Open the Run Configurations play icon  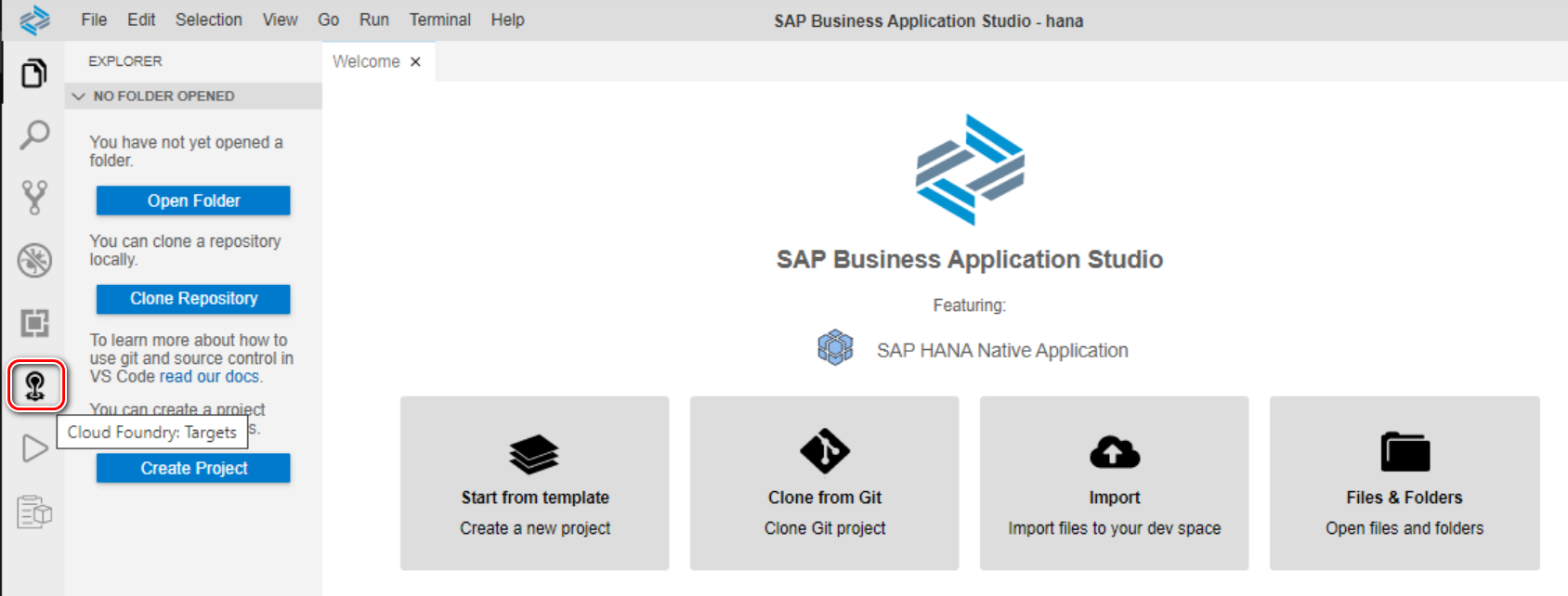click(x=34, y=448)
